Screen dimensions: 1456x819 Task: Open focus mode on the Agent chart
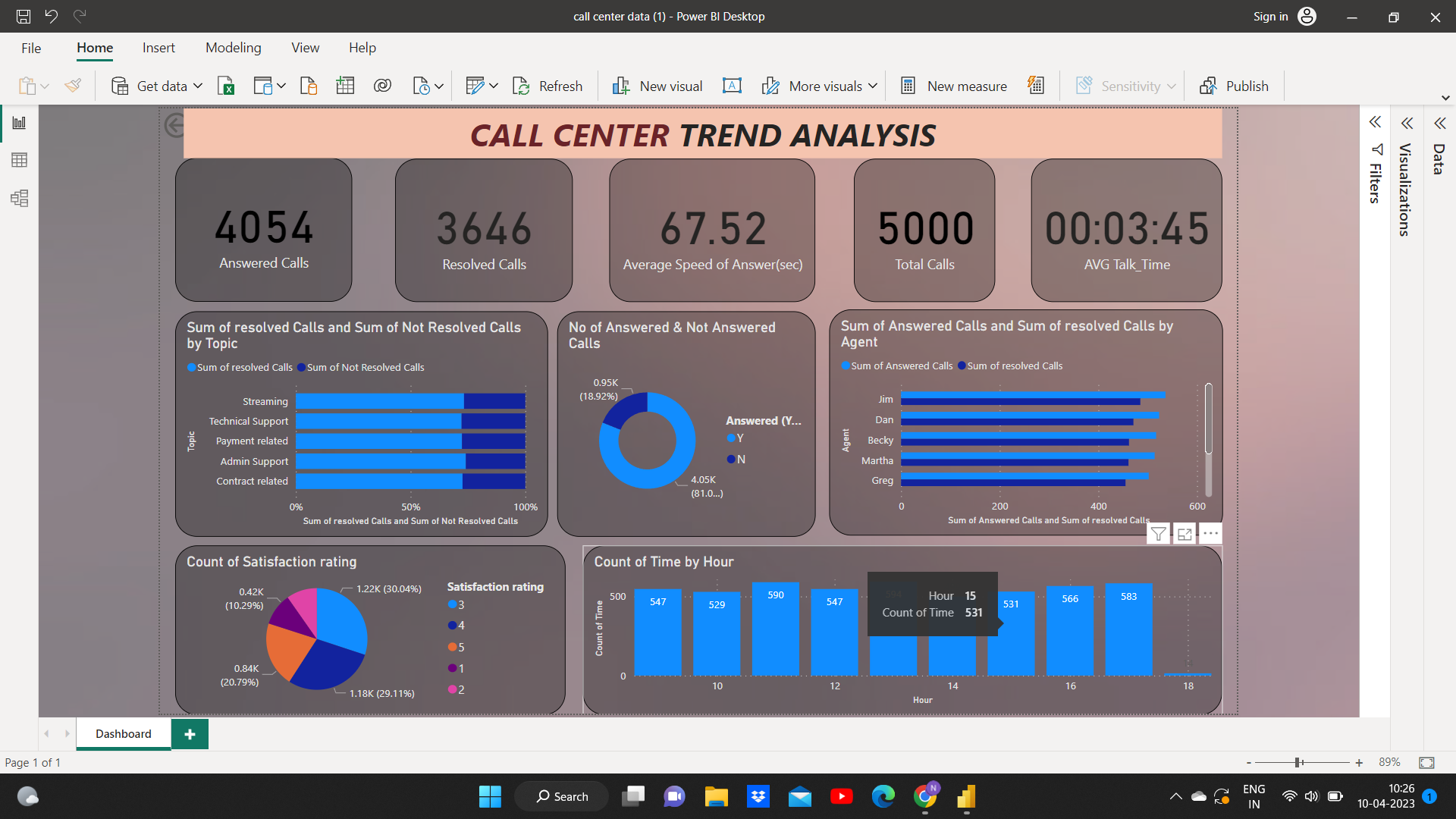pos(1185,533)
